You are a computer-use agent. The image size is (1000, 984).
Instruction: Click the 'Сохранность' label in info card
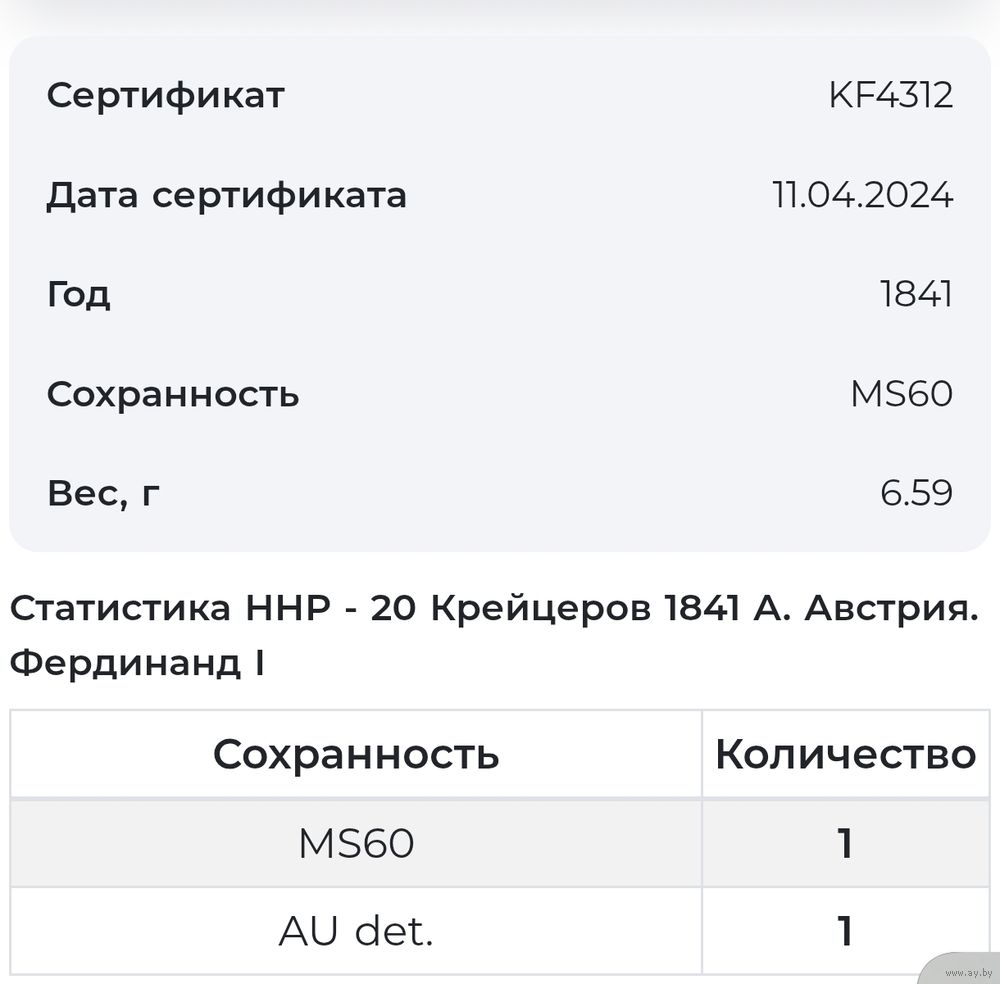click(x=173, y=394)
